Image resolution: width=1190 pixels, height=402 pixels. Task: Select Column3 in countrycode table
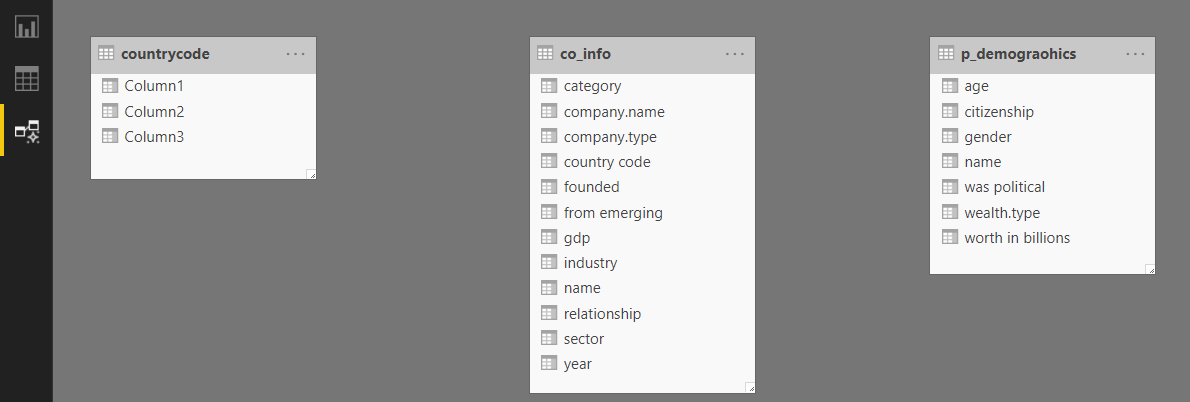click(x=203, y=137)
